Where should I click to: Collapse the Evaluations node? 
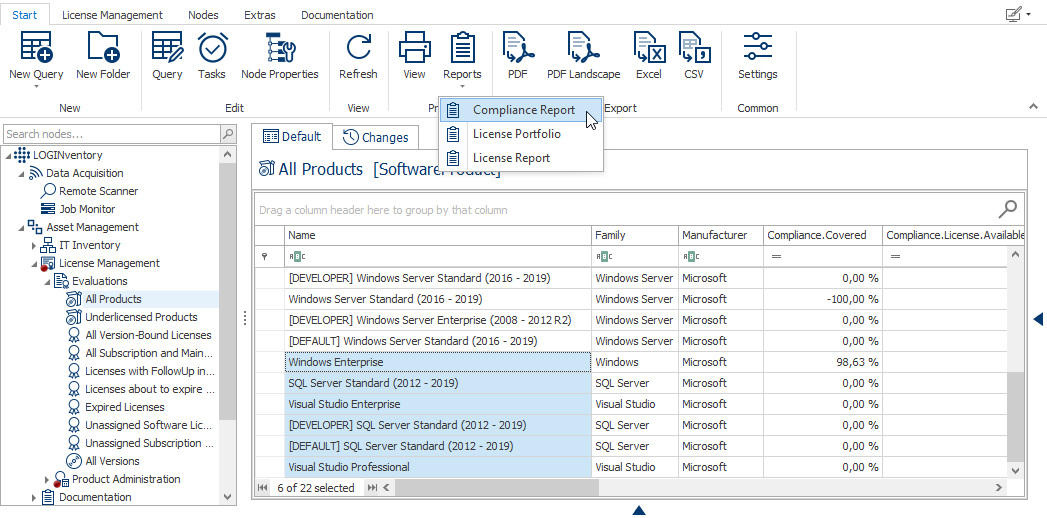[x=47, y=282]
